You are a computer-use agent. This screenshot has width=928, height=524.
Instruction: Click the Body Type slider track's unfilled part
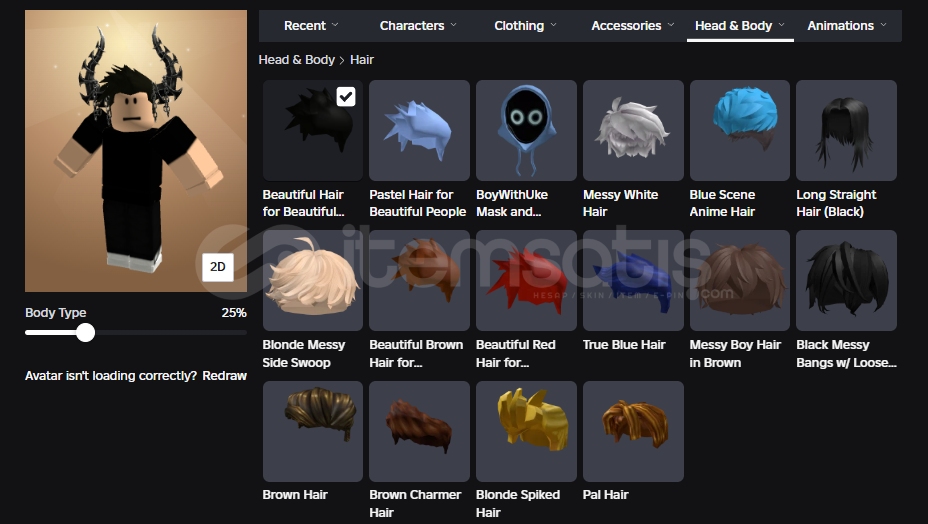click(x=170, y=333)
